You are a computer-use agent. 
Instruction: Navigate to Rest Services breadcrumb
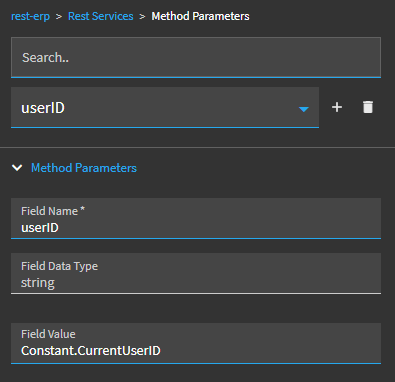(101, 16)
